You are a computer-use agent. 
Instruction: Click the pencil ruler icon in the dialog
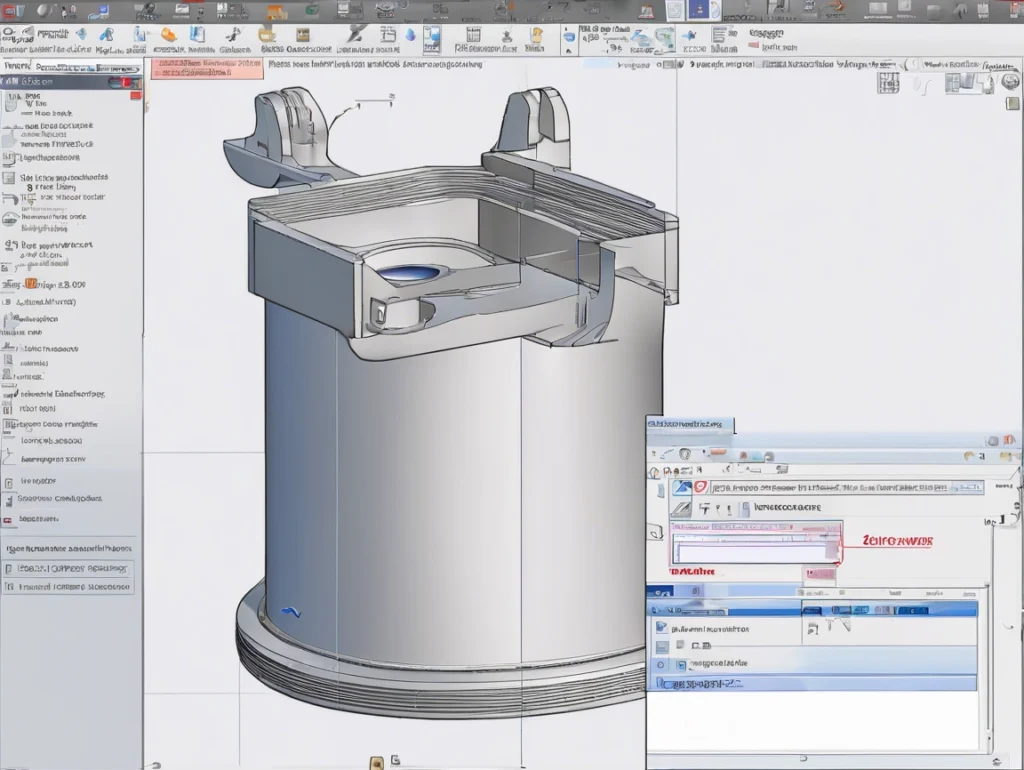(681, 508)
